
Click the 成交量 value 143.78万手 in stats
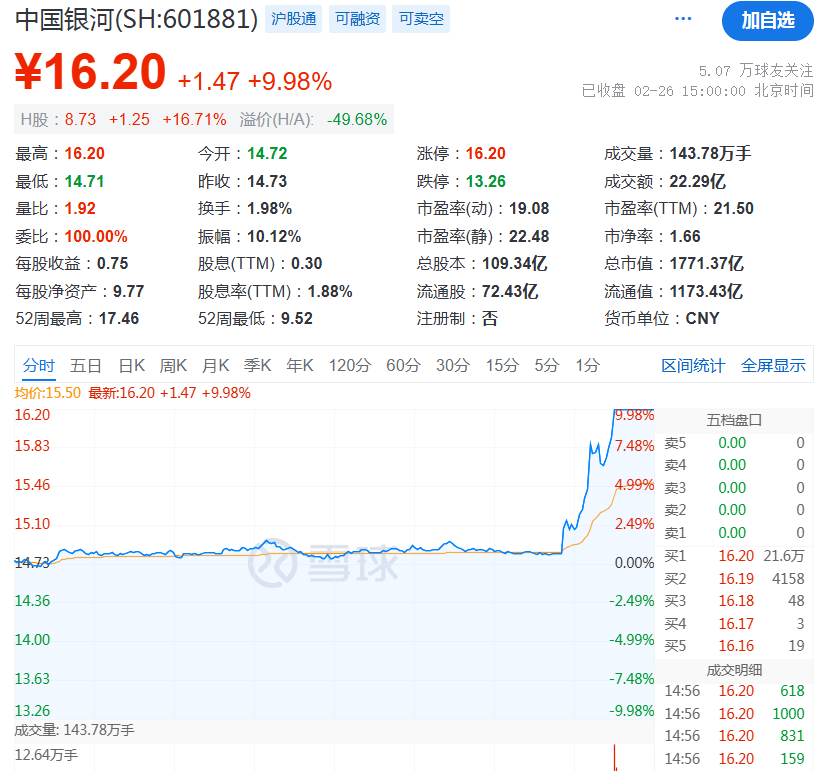click(710, 154)
